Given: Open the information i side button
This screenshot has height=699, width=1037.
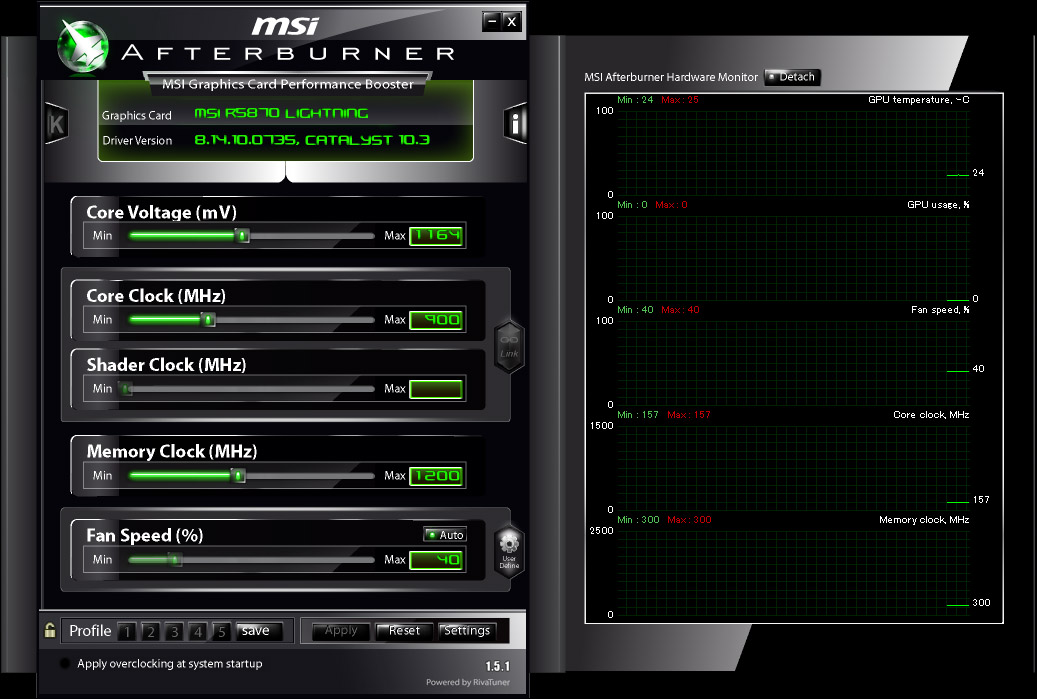Looking at the screenshot, I should click(x=515, y=123).
